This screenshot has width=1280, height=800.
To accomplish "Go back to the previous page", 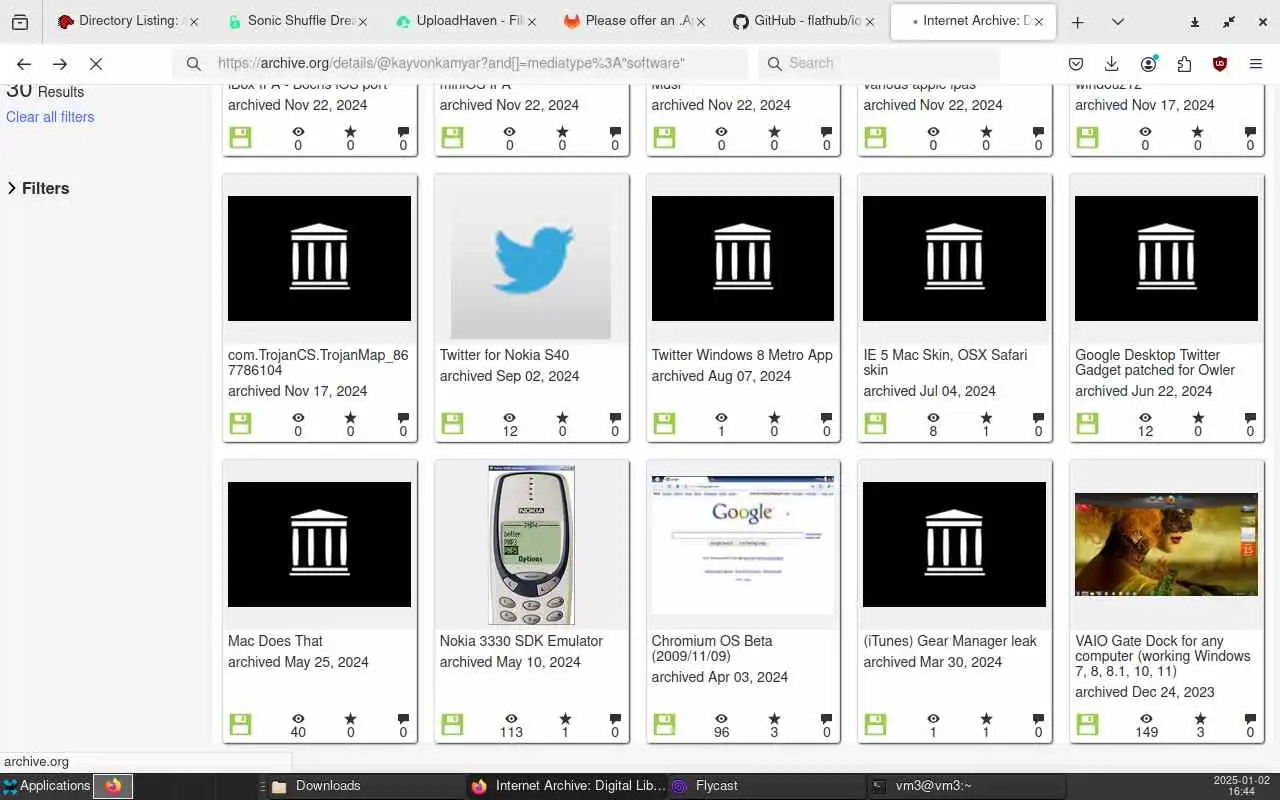I will pos(24,64).
